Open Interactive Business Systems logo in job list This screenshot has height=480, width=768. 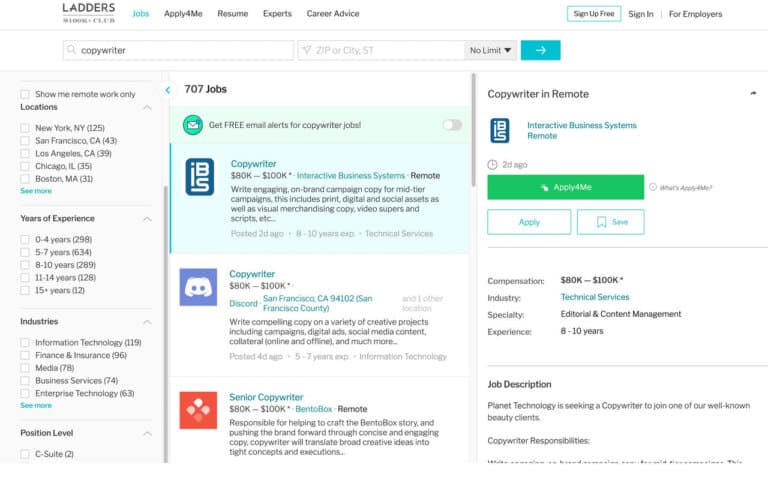[200, 177]
